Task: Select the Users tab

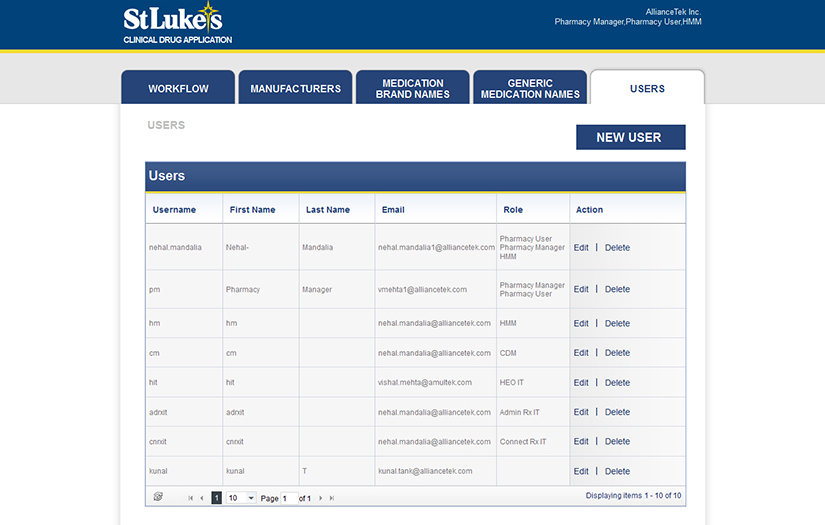Action: [x=648, y=87]
